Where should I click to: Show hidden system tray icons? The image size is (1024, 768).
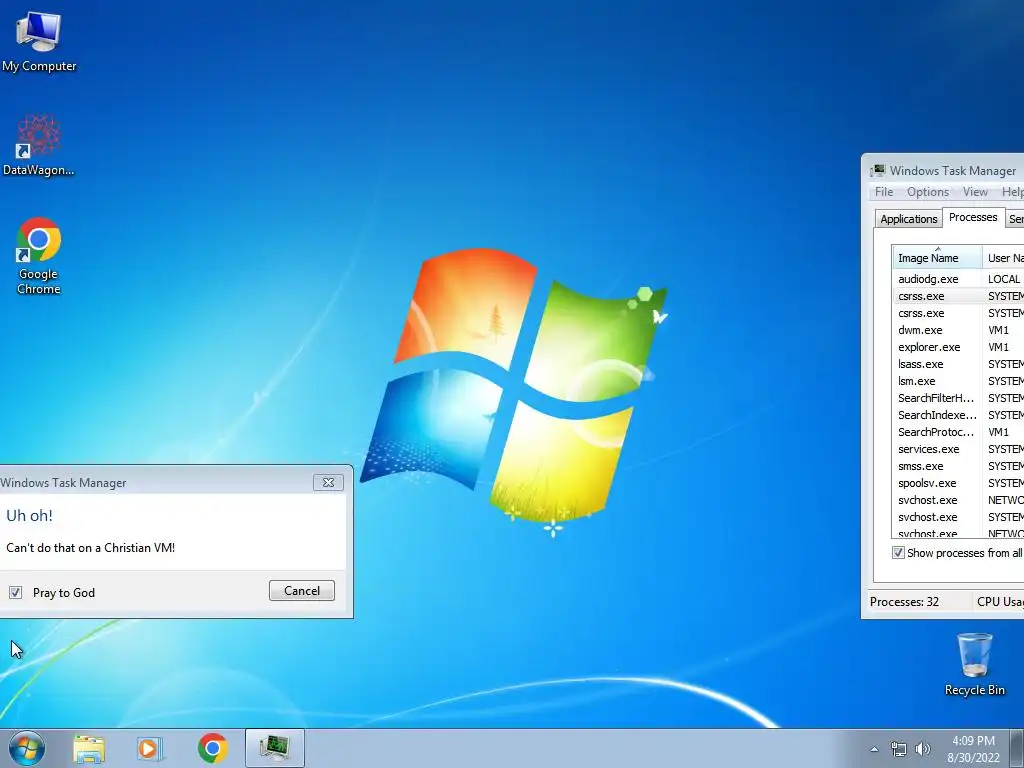pyautogui.click(x=874, y=749)
